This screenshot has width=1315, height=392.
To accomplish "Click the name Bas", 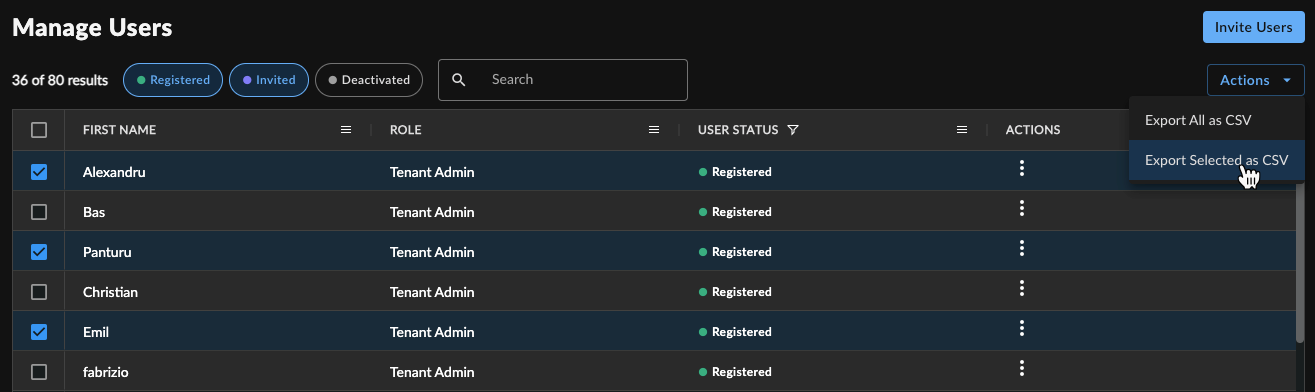I will coord(94,212).
